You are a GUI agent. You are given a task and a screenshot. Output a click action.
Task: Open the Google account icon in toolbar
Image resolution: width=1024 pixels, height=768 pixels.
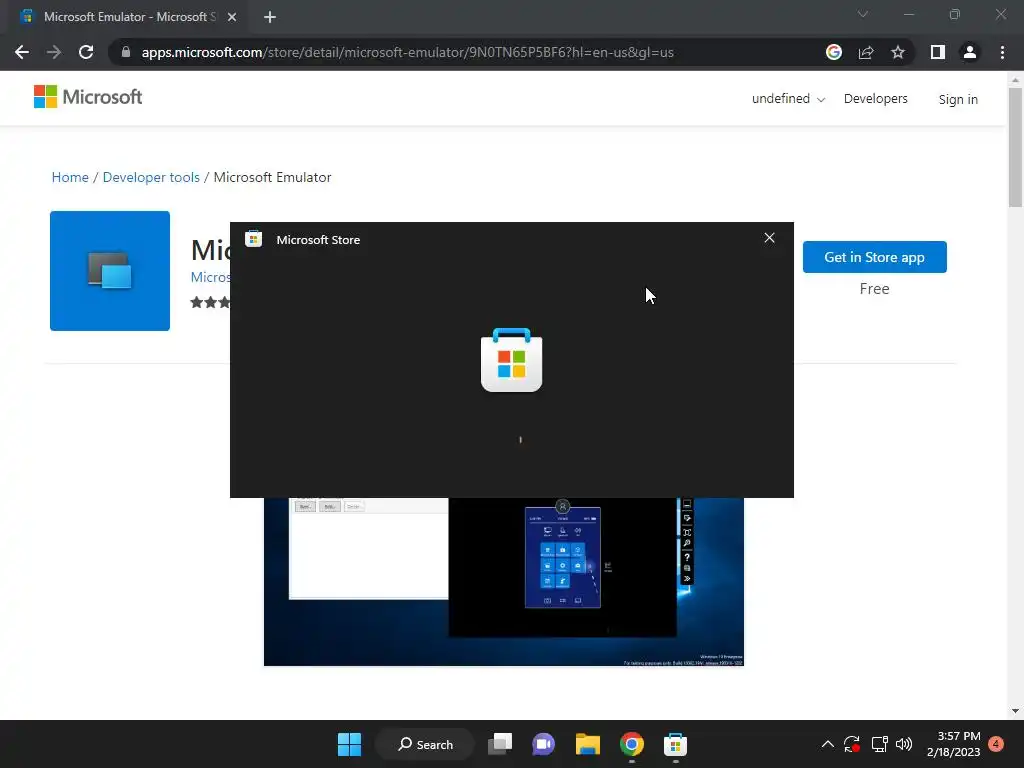(833, 52)
